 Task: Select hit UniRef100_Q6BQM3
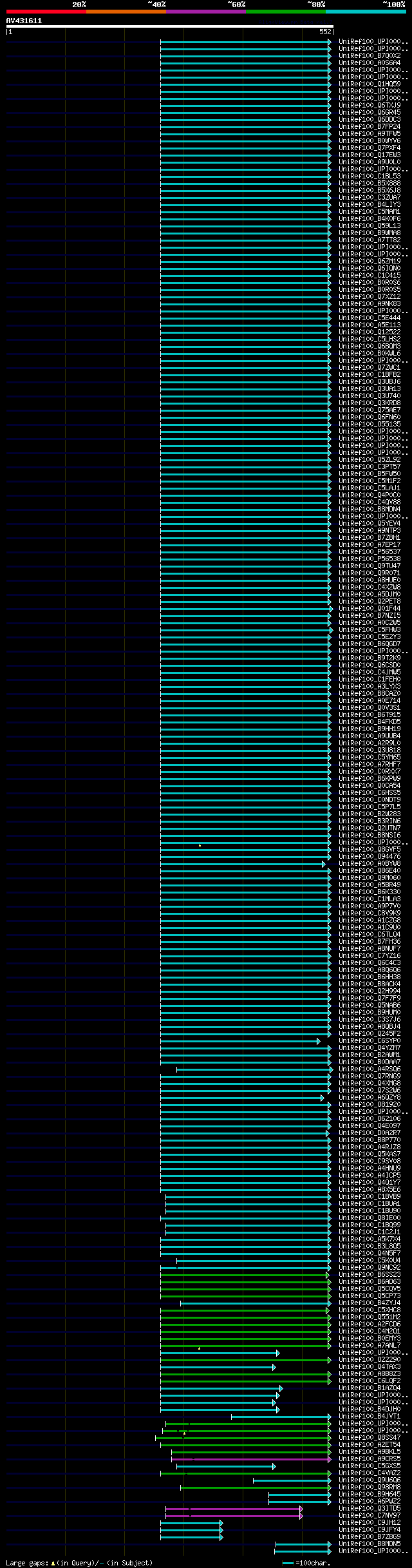tap(370, 347)
